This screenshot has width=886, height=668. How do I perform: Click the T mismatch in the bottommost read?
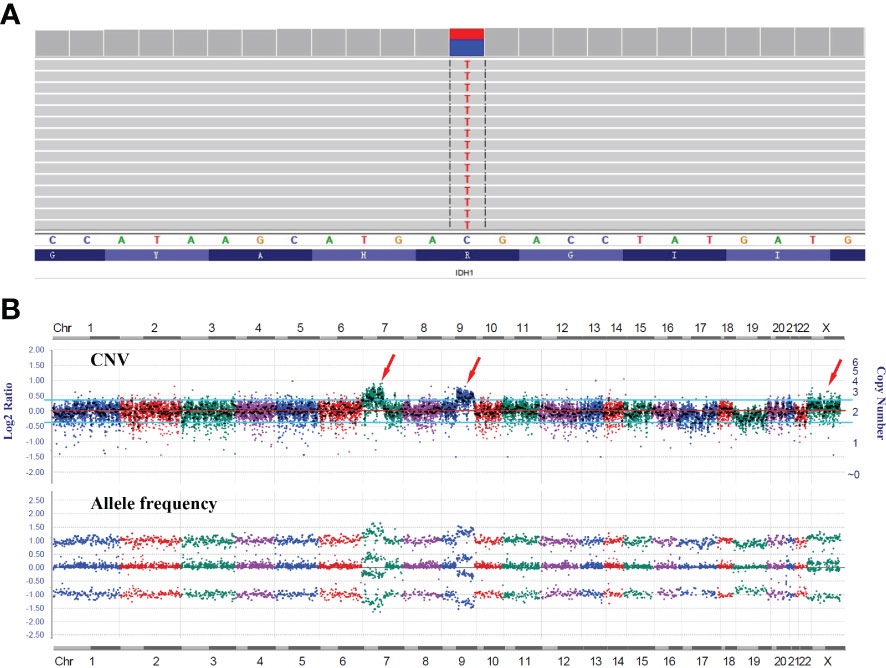(467, 225)
